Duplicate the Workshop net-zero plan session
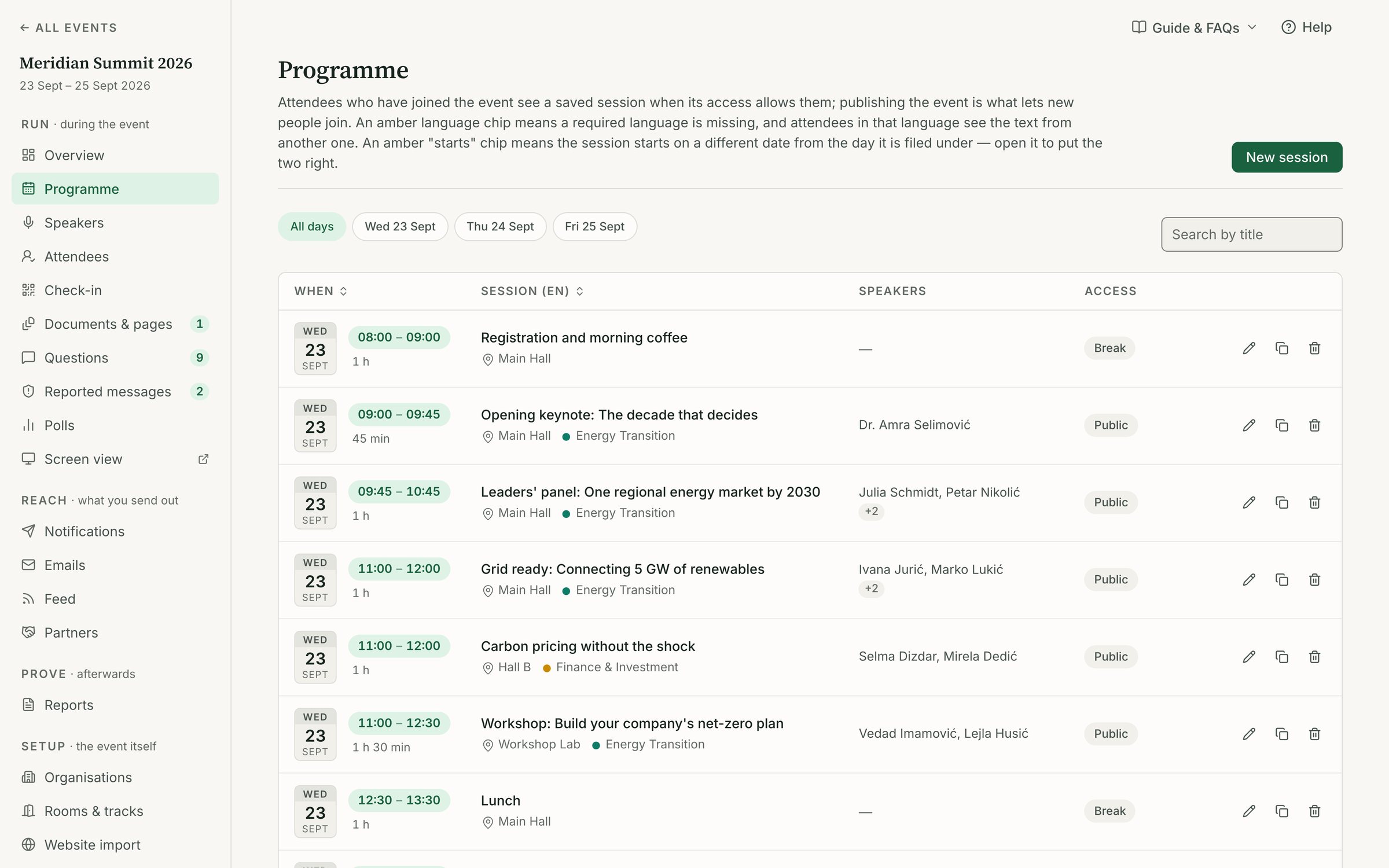Image resolution: width=1389 pixels, height=868 pixels. click(1282, 734)
